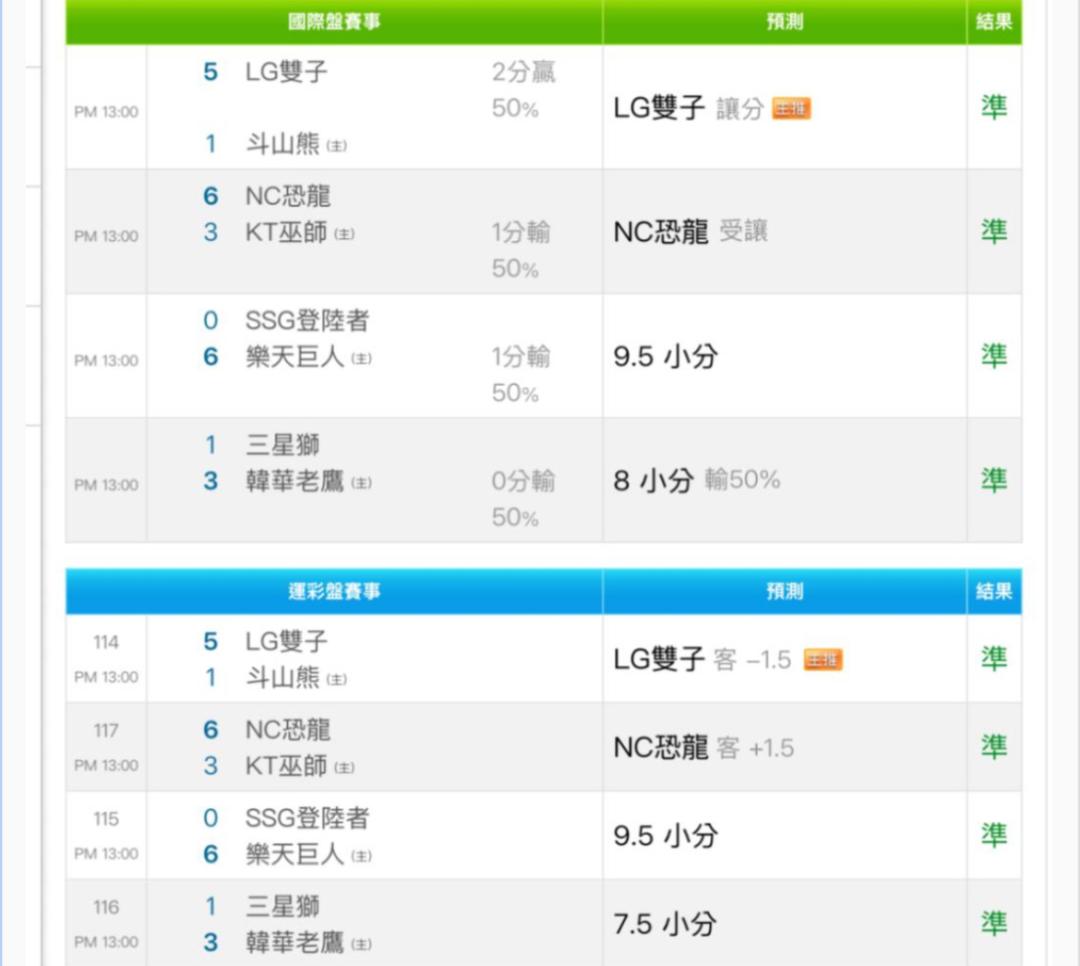
Task: Click match number 115
Action: [106, 819]
